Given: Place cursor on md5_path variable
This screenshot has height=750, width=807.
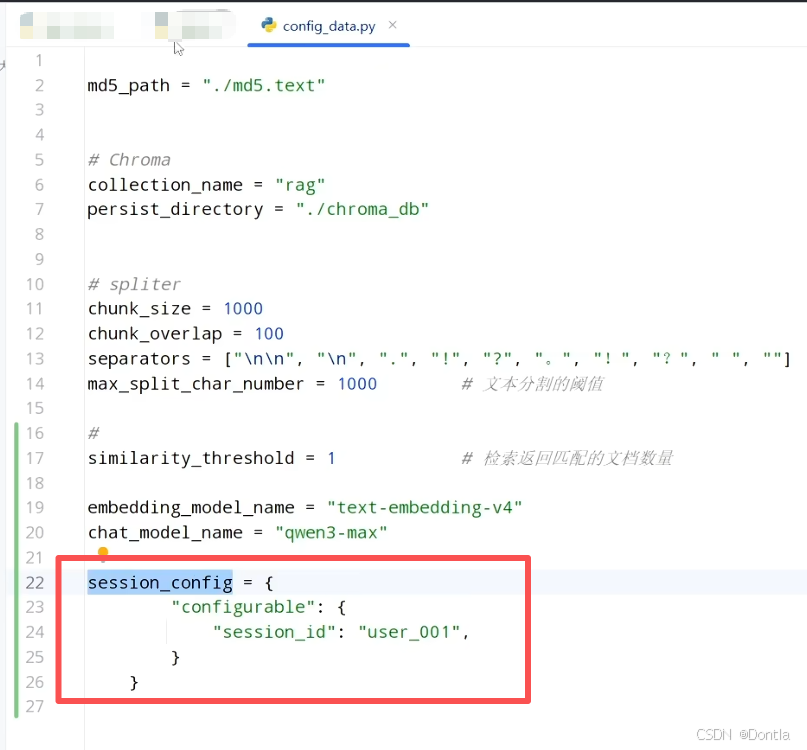Looking at the screenshot, I should coord(128,85).
